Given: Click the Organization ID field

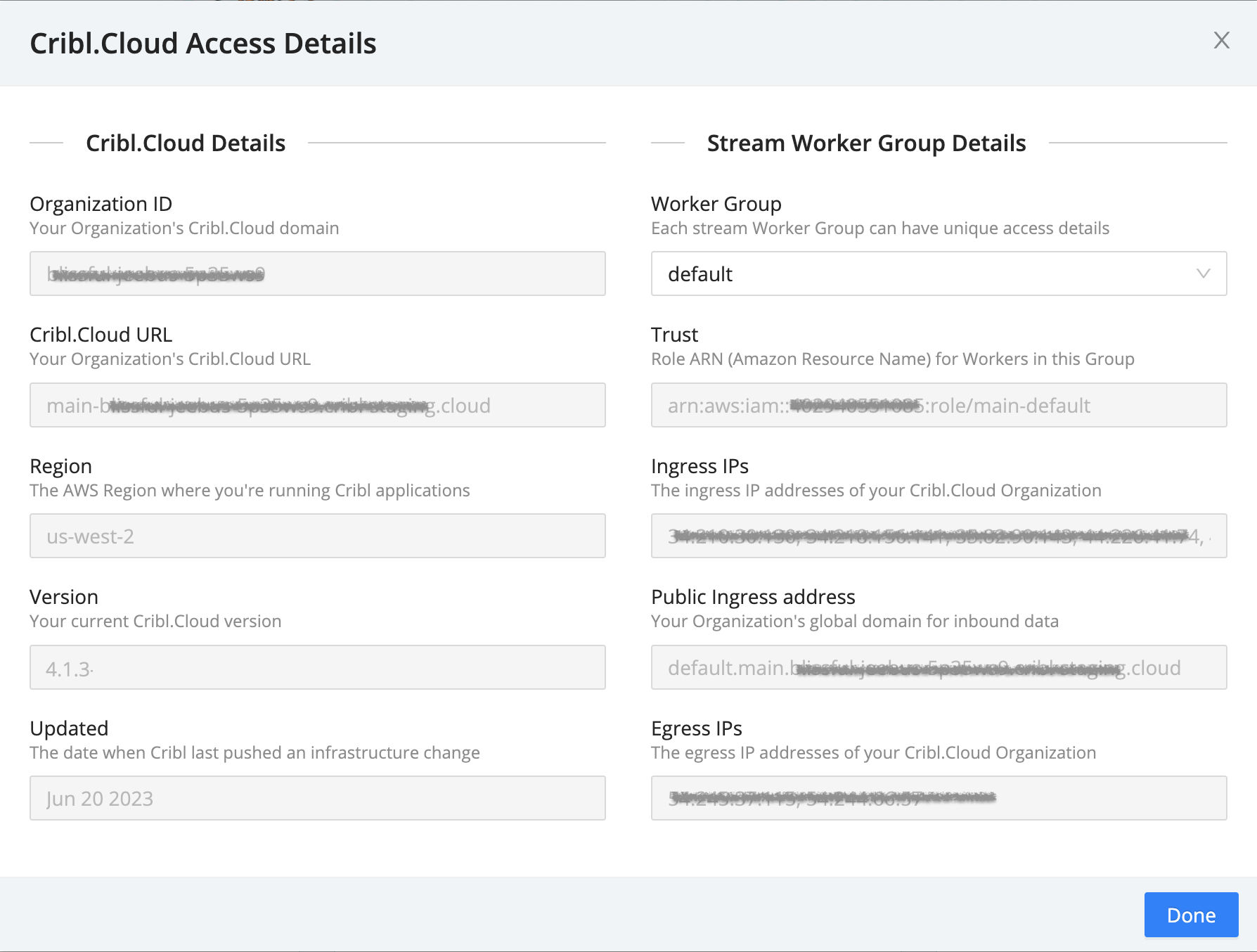Looking at the screenshot, I should click(x=318, y=274).
